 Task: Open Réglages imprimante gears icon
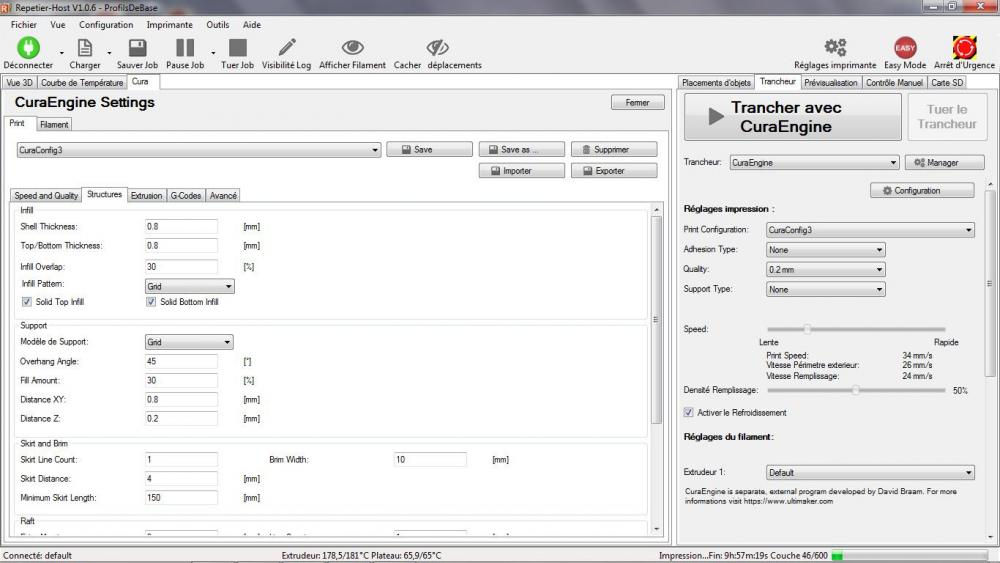pos(835,48)
